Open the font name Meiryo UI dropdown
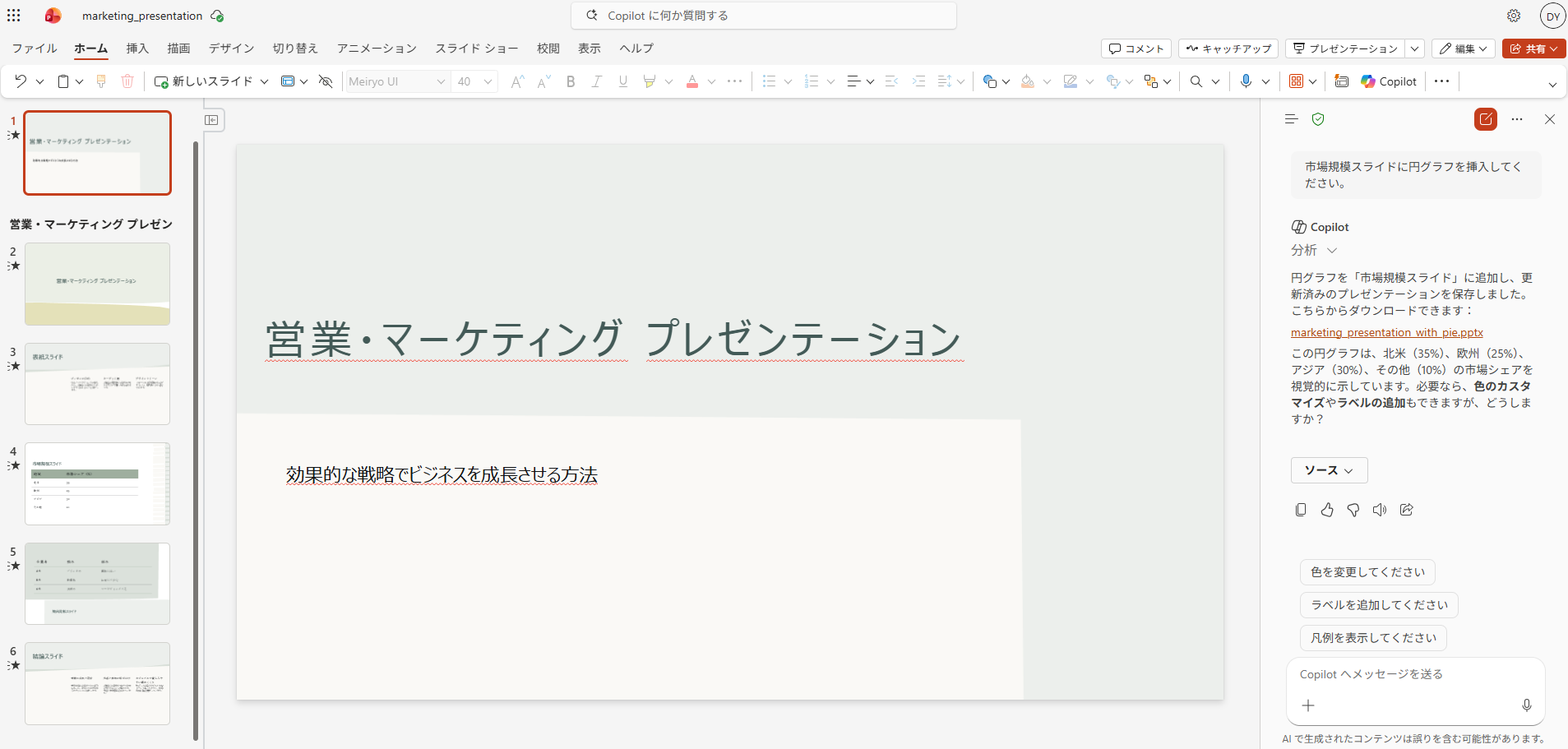 click(x=441, y=81)
